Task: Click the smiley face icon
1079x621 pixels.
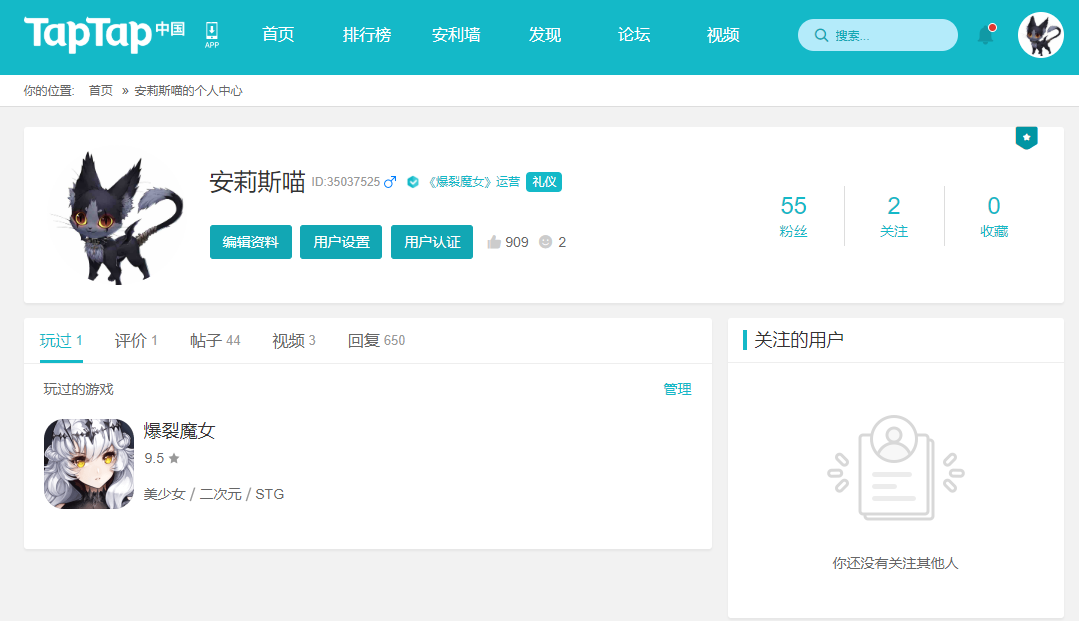Action: [546, 242]
